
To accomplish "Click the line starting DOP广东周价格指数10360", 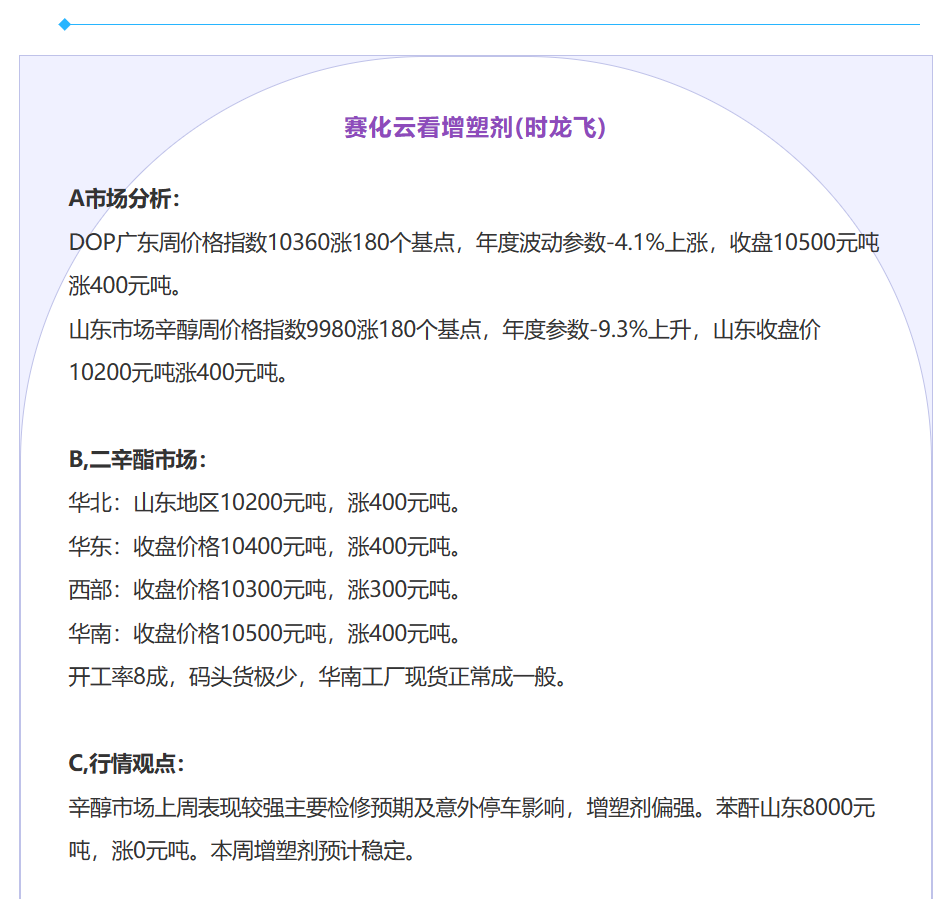I will point(474,242).
